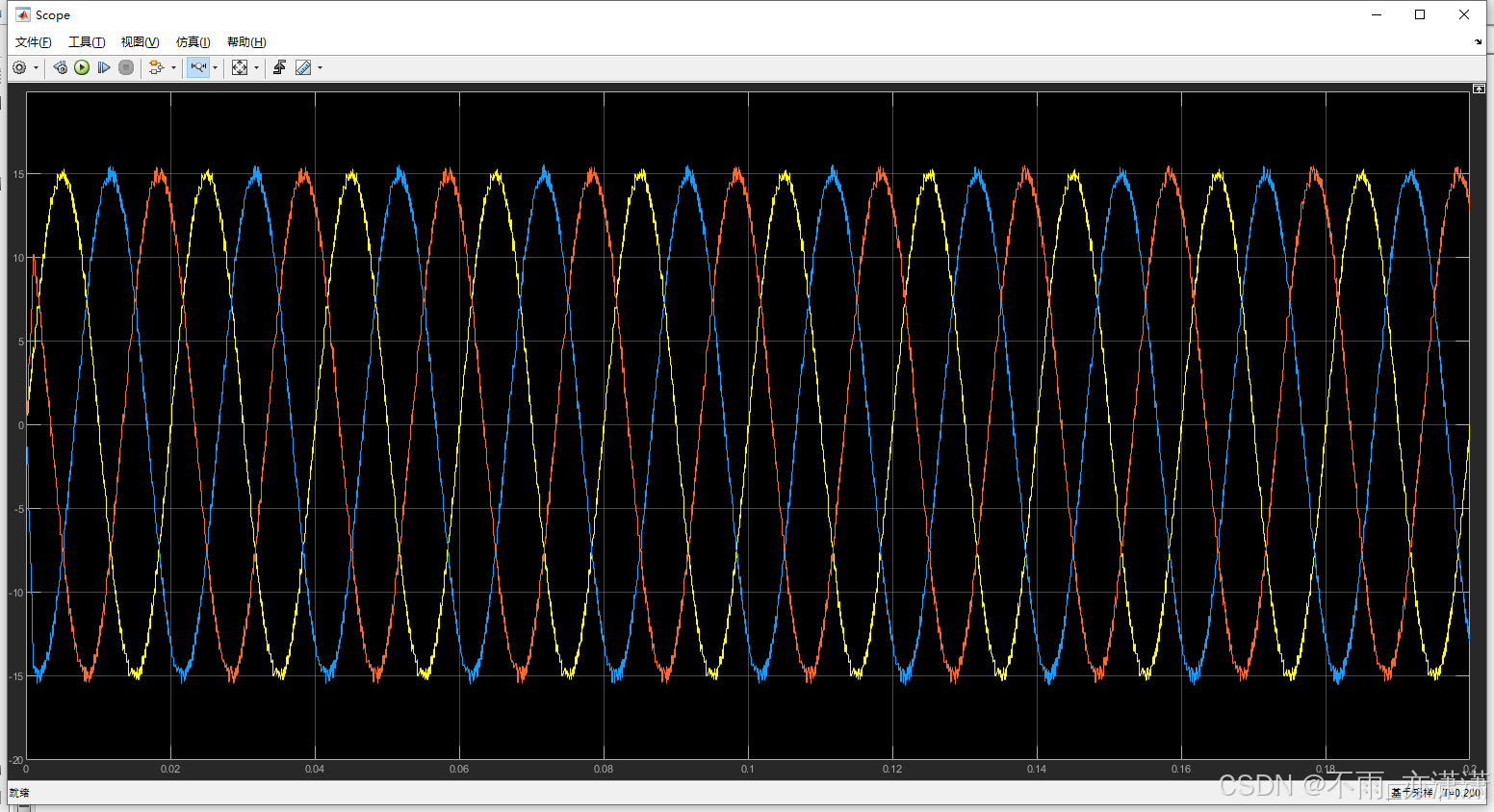Open the 视图 menu
Image resolution: width=1494 pixels, height=812 pixels.
pos(139,41)
